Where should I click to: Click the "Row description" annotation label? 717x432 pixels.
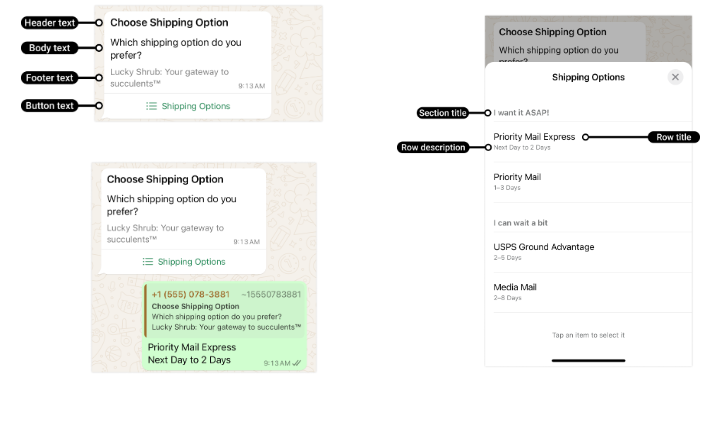(433, 148)
